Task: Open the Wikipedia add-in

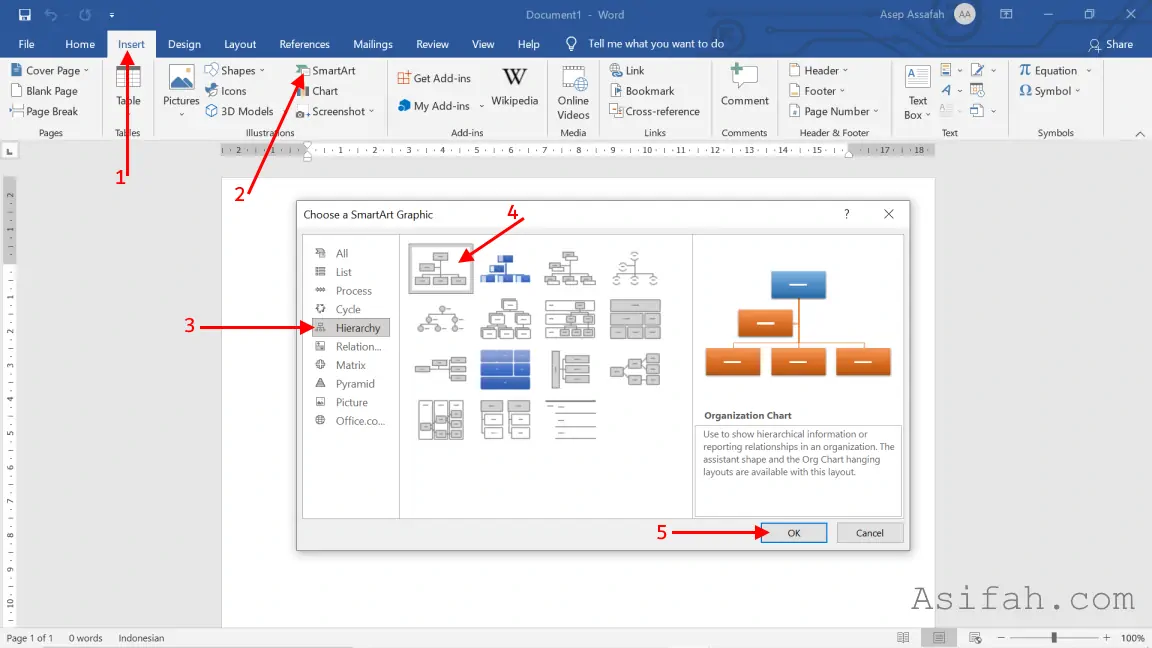Action: 514,87
